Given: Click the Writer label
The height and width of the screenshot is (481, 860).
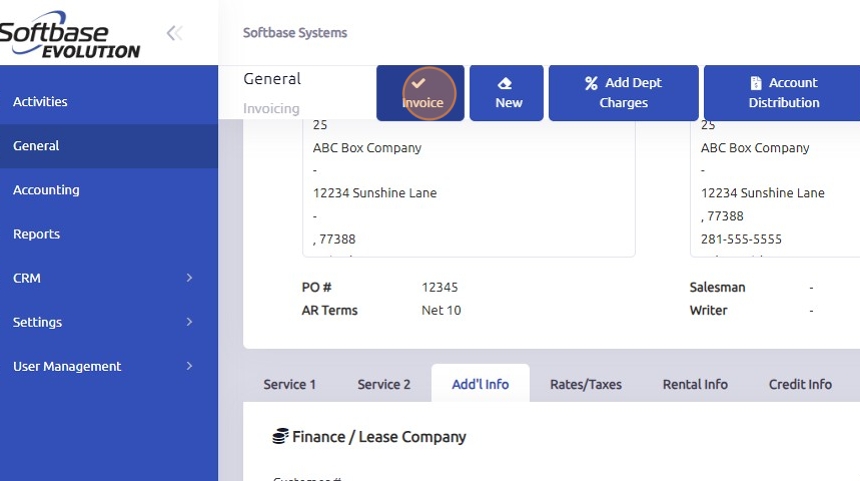Looking at the screenshot, I should pyautogui.click(x=709, y=310).
